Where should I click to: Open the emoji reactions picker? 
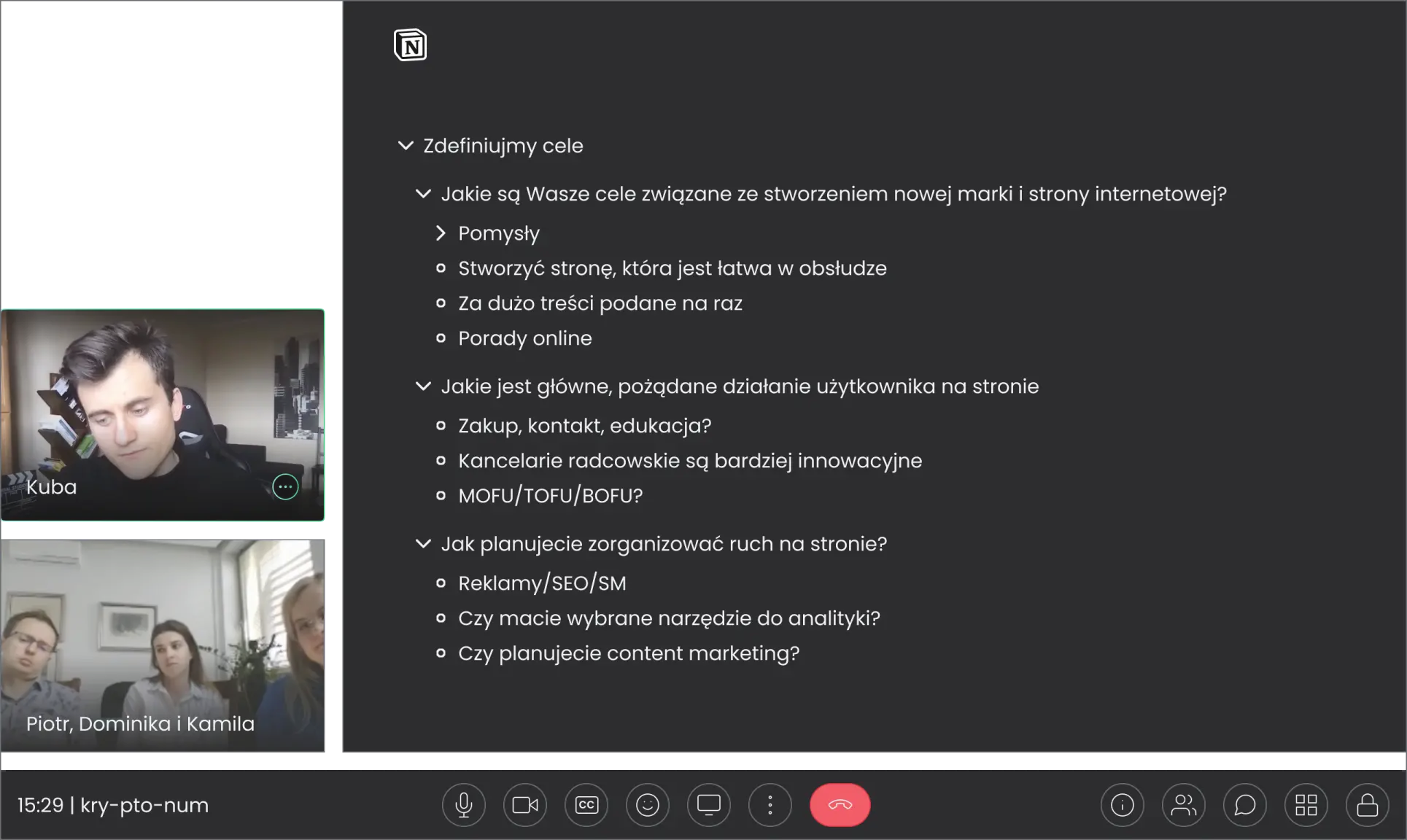coord(647,805)
